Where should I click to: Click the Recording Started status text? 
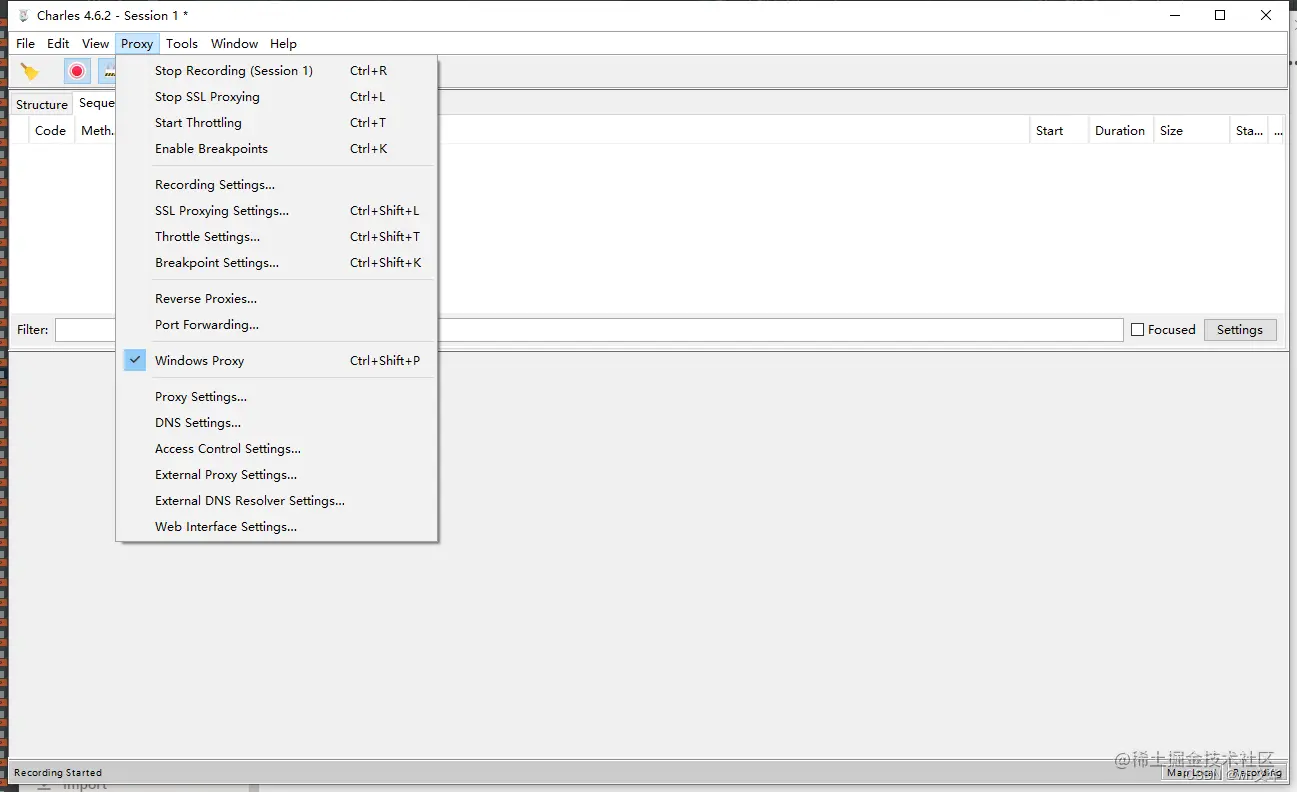pyautogui.click(x=58, y=773)
